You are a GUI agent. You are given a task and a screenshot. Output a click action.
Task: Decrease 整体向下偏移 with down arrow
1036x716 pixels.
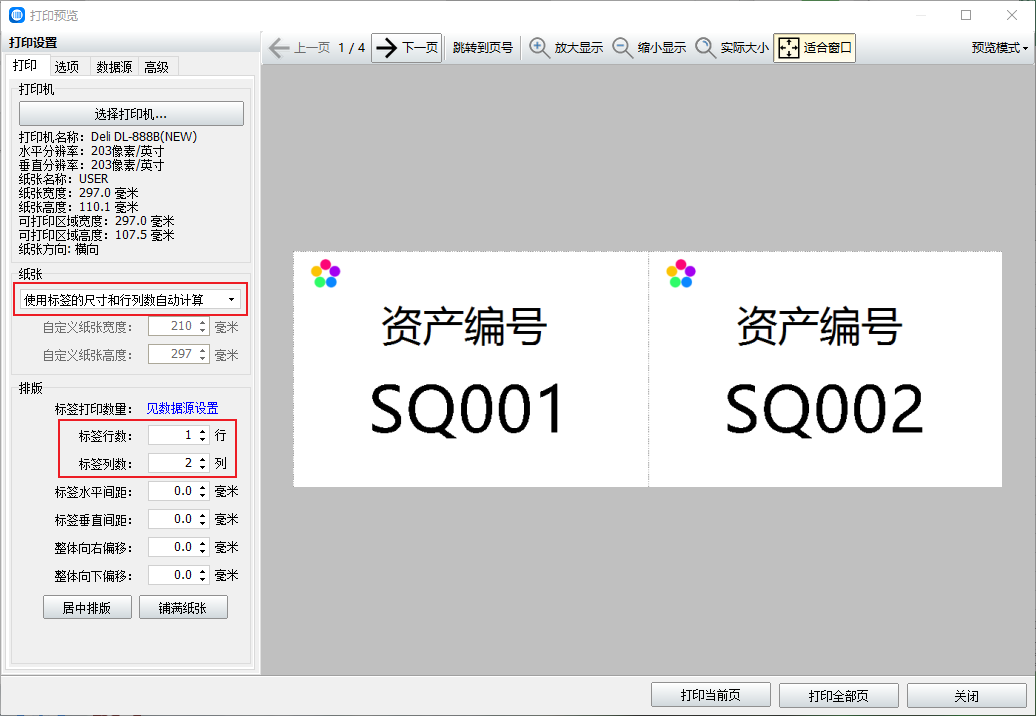(203, 580)
